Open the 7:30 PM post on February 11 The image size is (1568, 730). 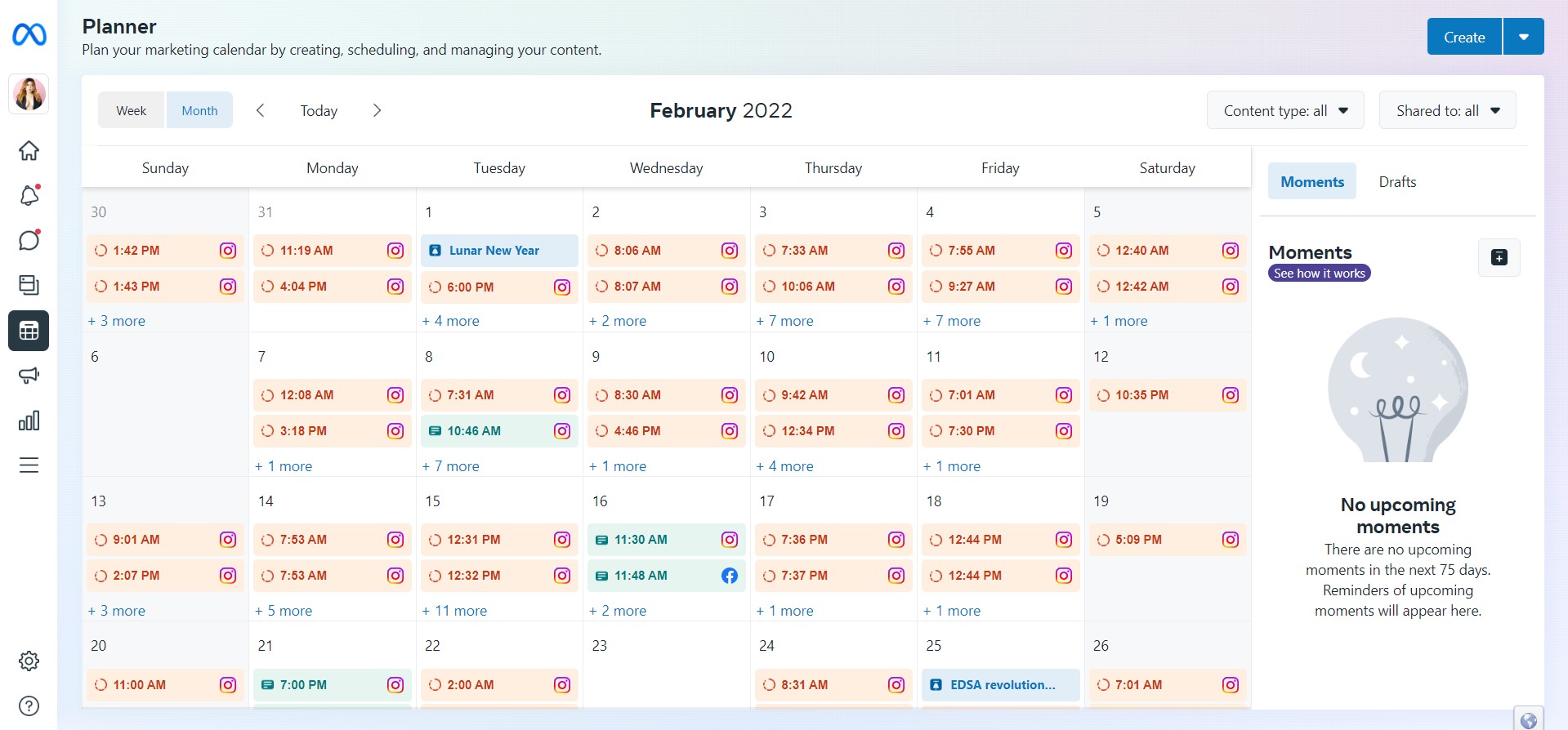pyautogui.click(x=1000, y=431)
